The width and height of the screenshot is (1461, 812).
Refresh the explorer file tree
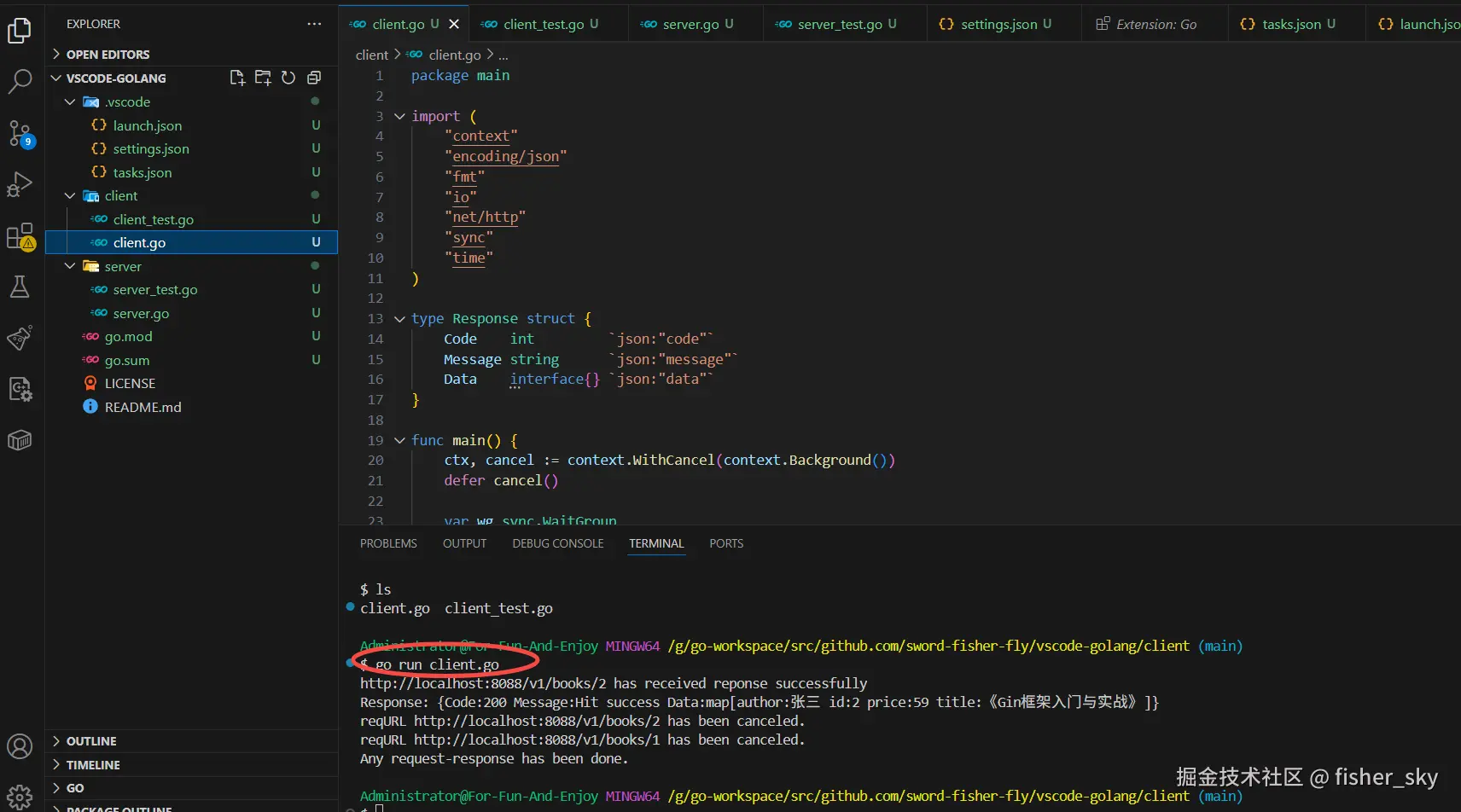(288, 78)
